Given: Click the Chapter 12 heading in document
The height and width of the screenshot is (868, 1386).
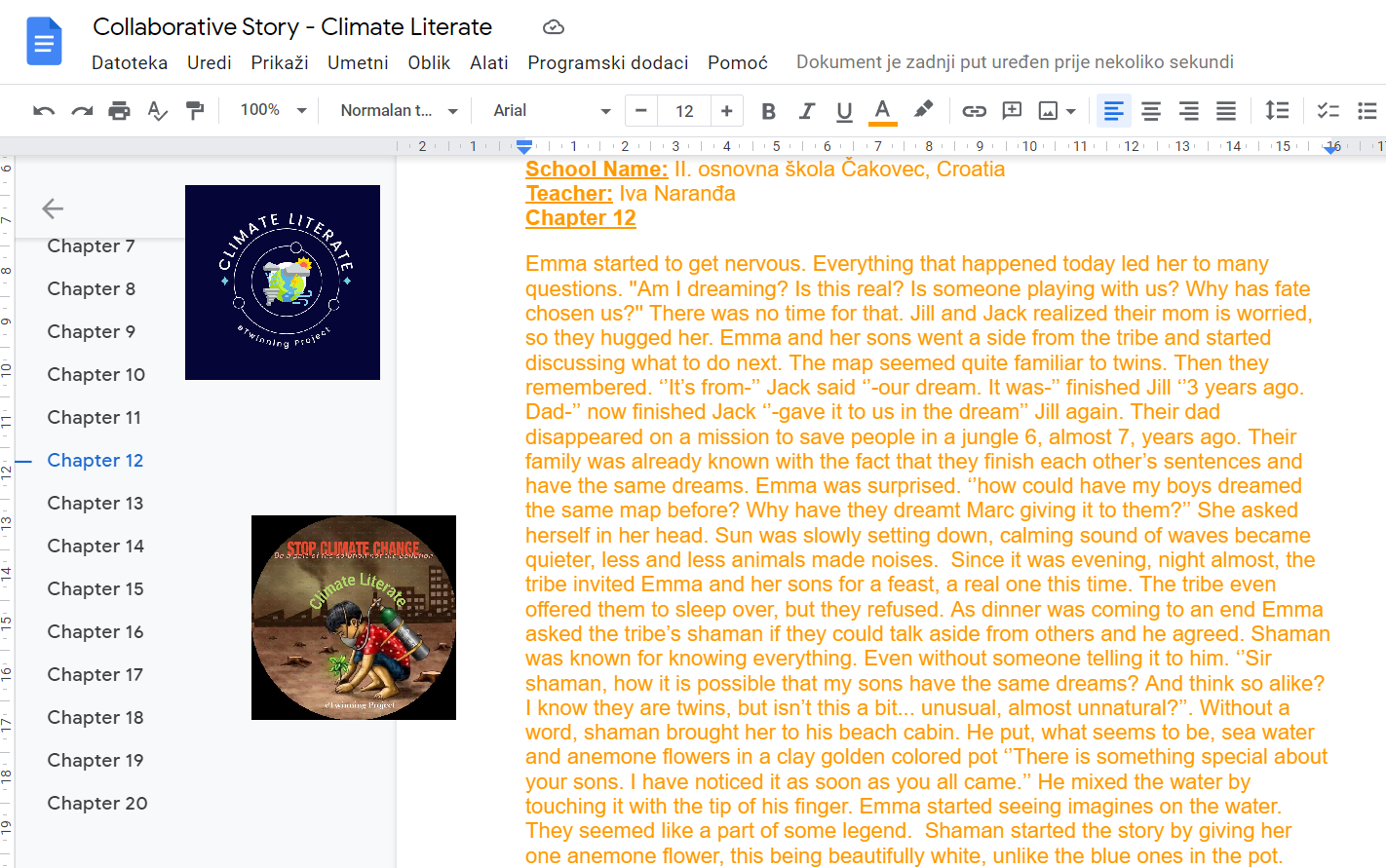Looking at the screenshot, I should point(581,218).
